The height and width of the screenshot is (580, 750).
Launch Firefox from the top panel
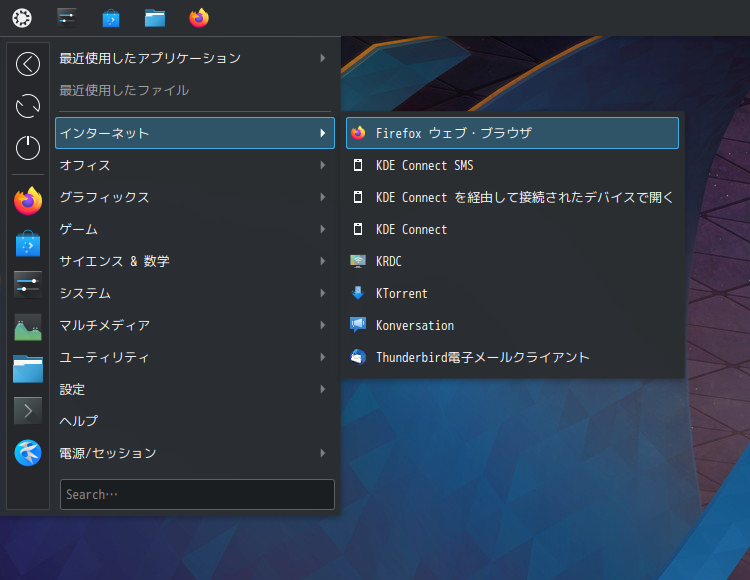point(199,18)
